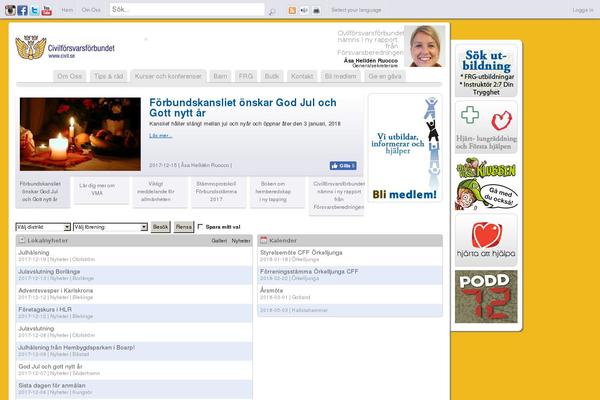Open the Bli medlem! promo banner
Screen dimensions: 600x400
pos(405,148)
